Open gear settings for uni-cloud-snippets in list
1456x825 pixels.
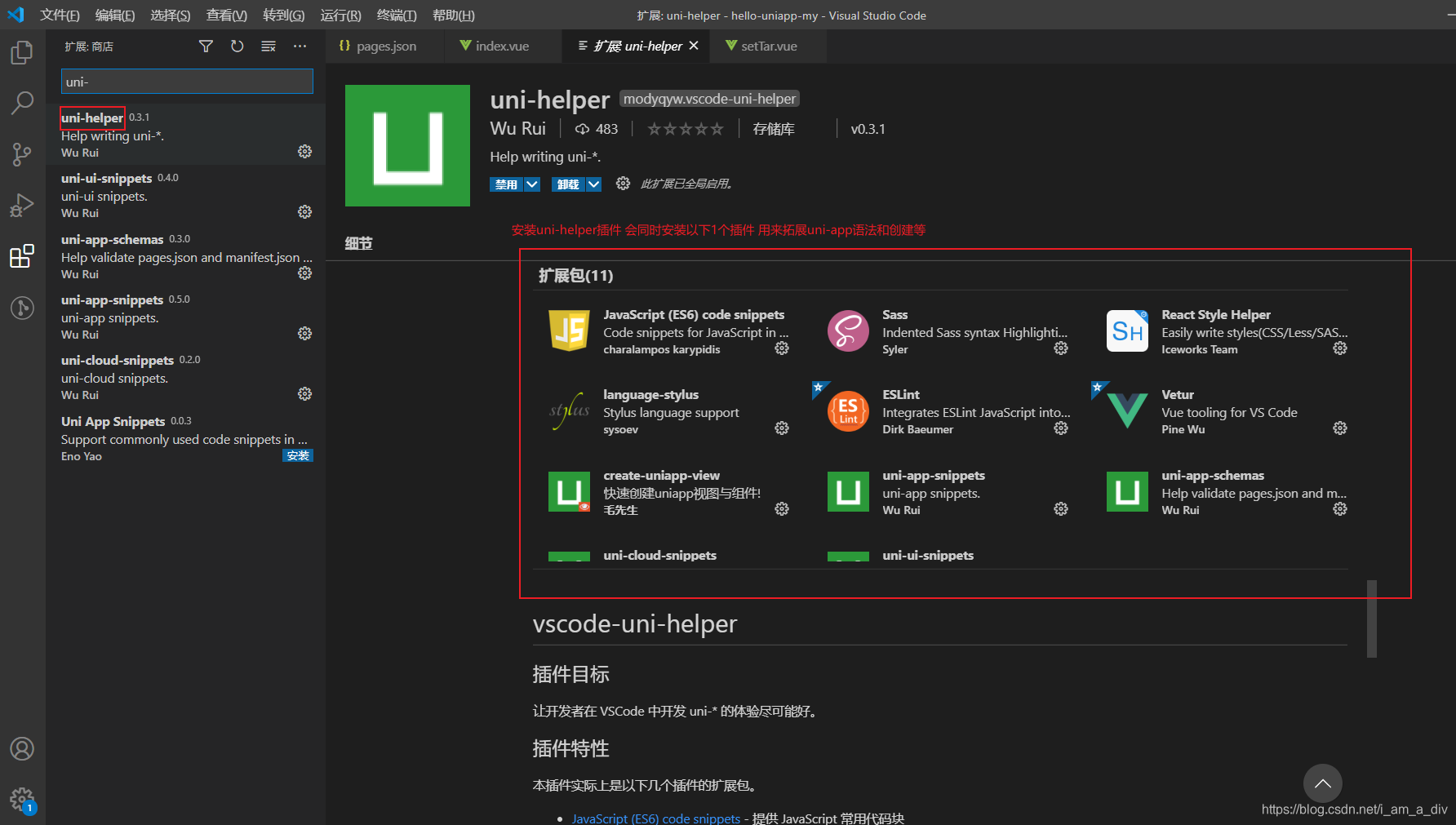304,394
